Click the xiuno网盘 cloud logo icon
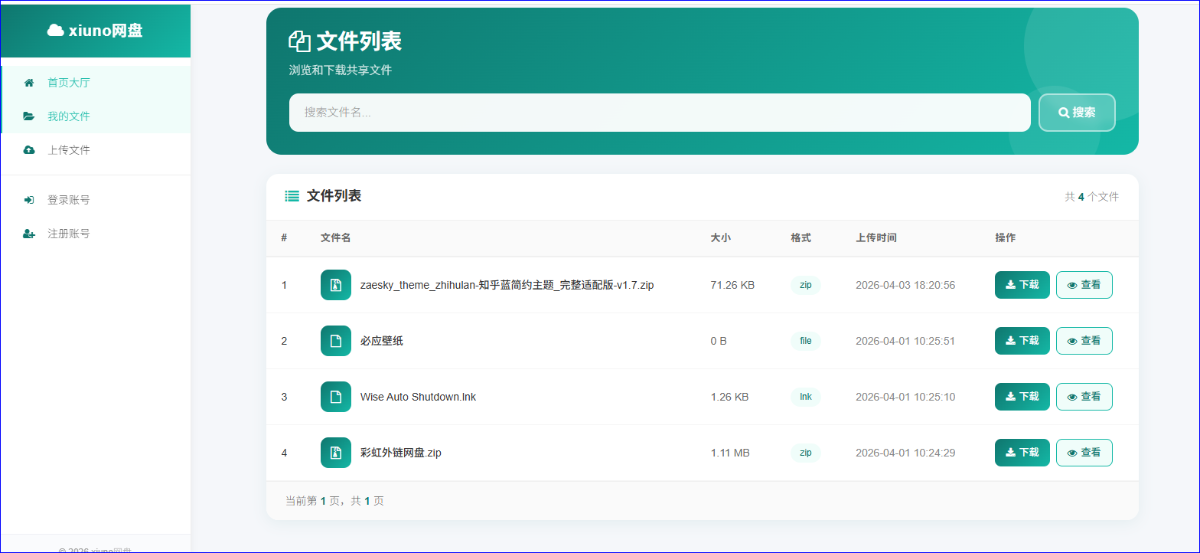The image size is (1200, 553). pyautogui.click(x=56, y=31)
